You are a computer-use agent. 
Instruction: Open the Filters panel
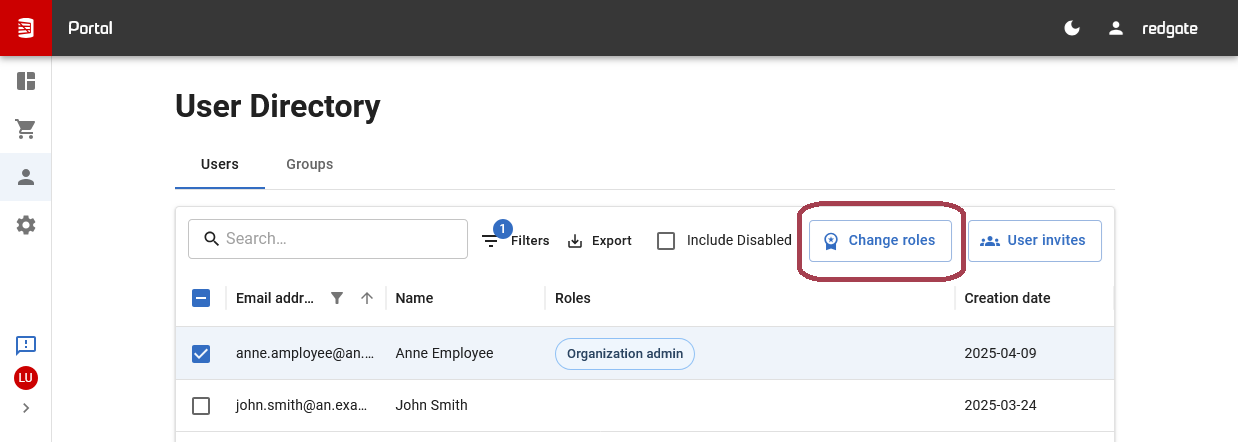click(515, 241)
